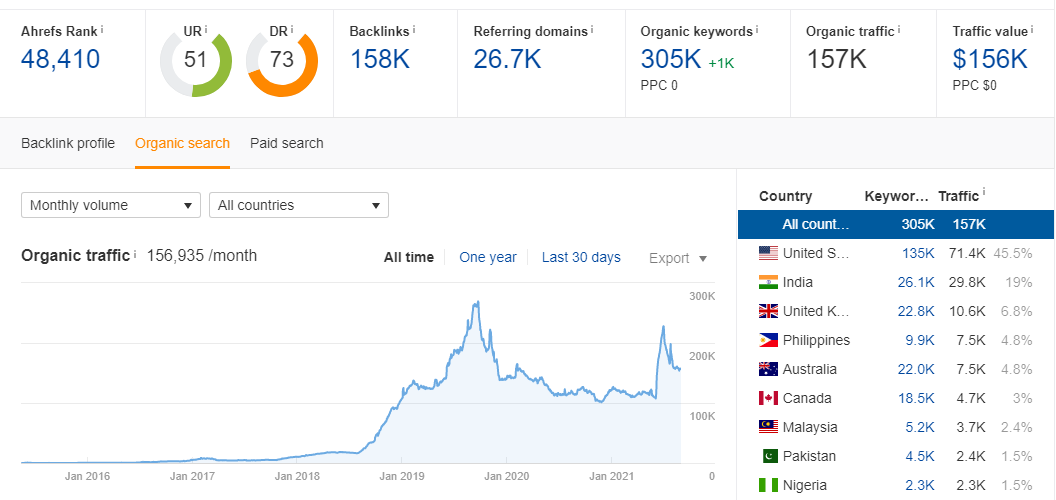
Task: Click the Organic traffic info icon in top bar
Action: (x=898, y=29)
